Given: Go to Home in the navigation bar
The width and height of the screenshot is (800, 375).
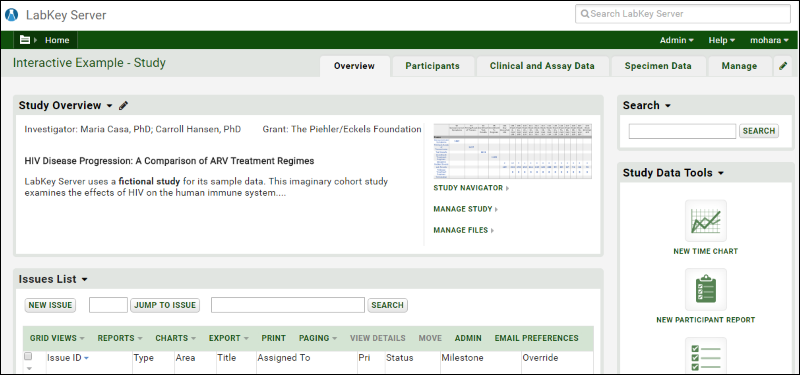Looking at the screenshot, I should point(57,40).
